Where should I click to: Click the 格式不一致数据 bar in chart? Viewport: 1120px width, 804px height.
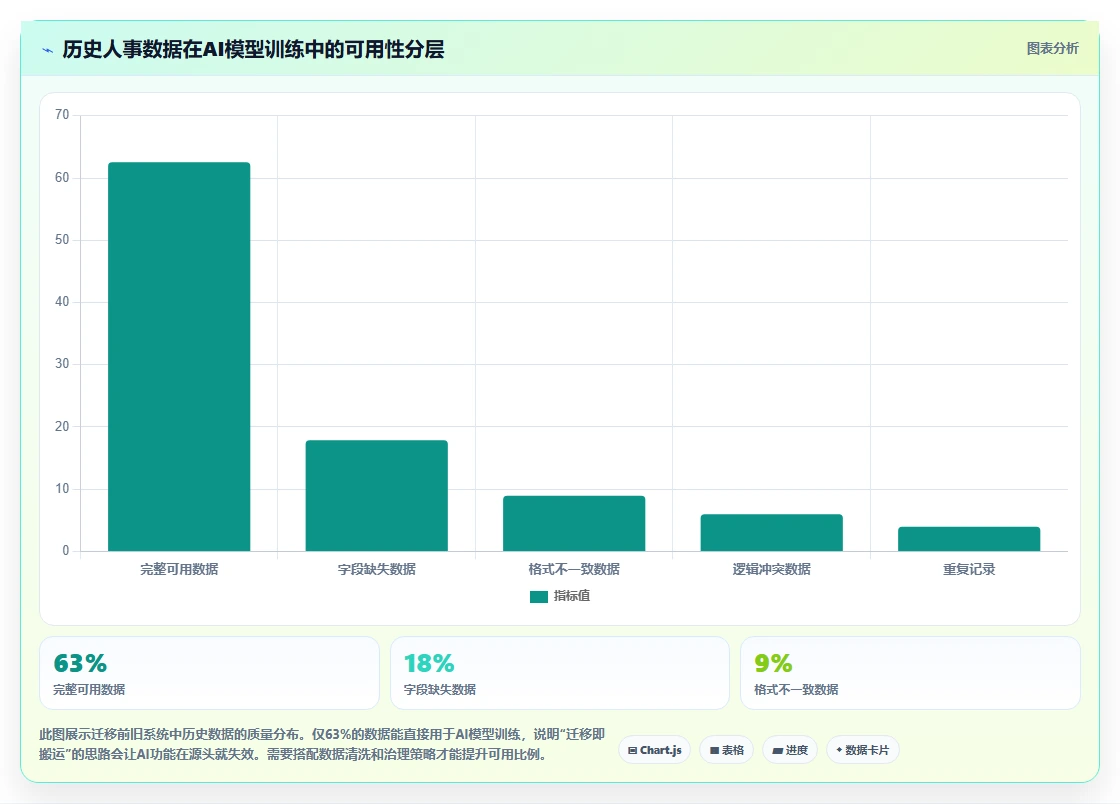pos(574,523)
